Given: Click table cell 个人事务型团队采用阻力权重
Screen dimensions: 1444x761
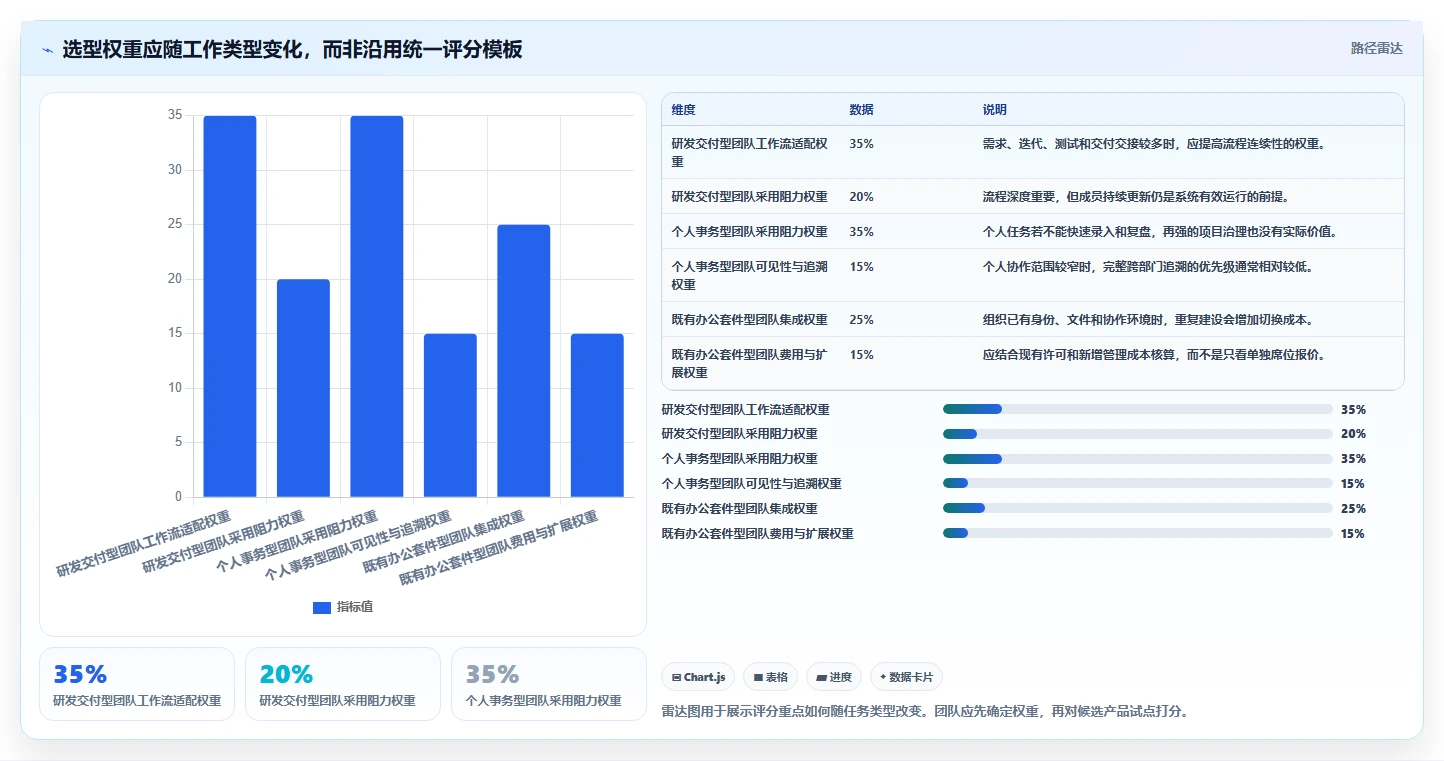Looking at the screenshot, I should [x=750, y=231].
